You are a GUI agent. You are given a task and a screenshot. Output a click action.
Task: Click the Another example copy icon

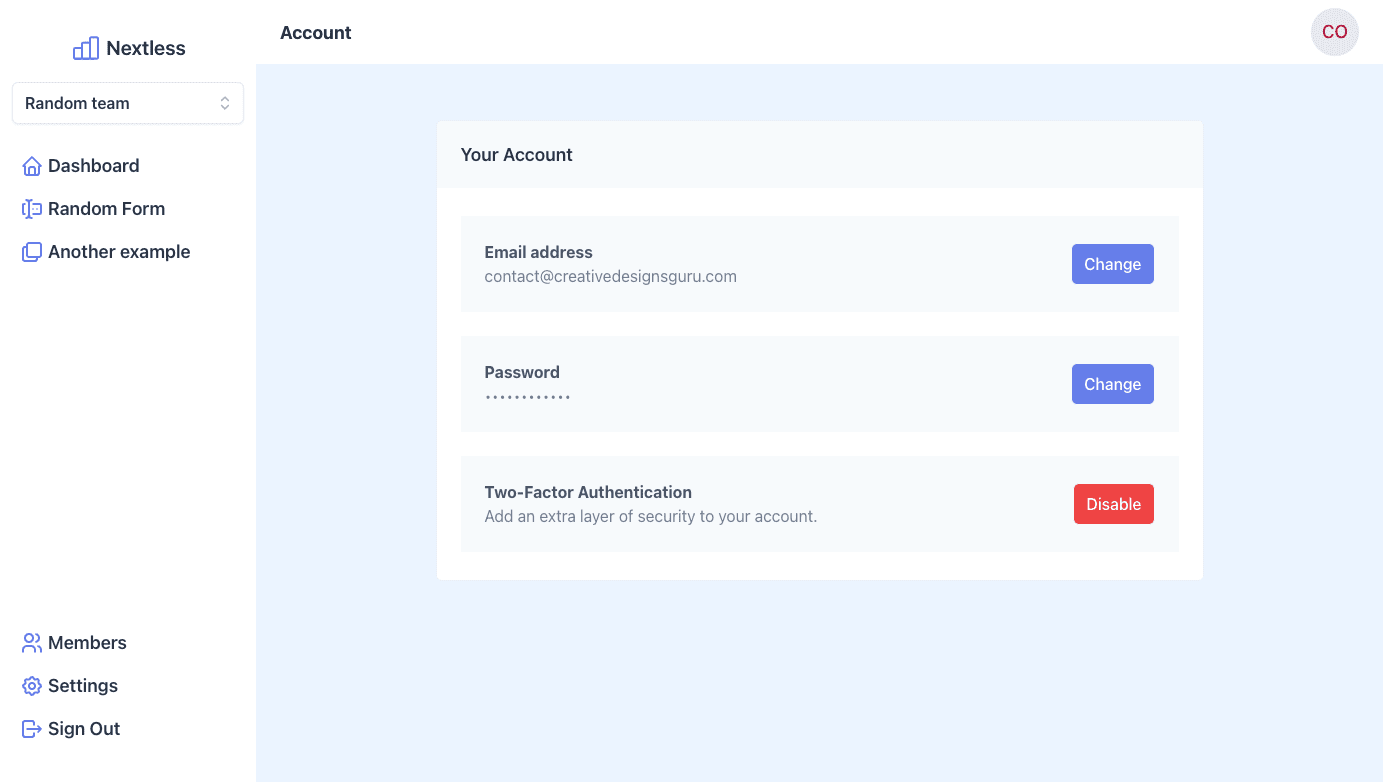[31, 251]
